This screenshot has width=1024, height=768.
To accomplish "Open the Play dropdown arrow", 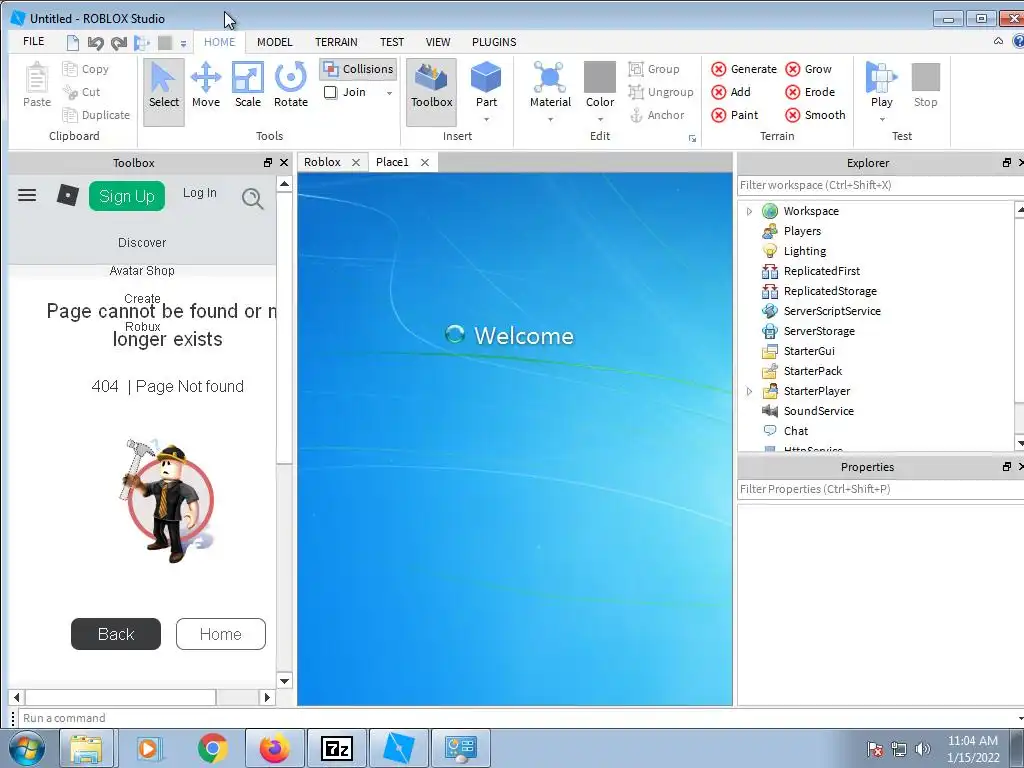I will pyautogui.click(x=882, y=120).
